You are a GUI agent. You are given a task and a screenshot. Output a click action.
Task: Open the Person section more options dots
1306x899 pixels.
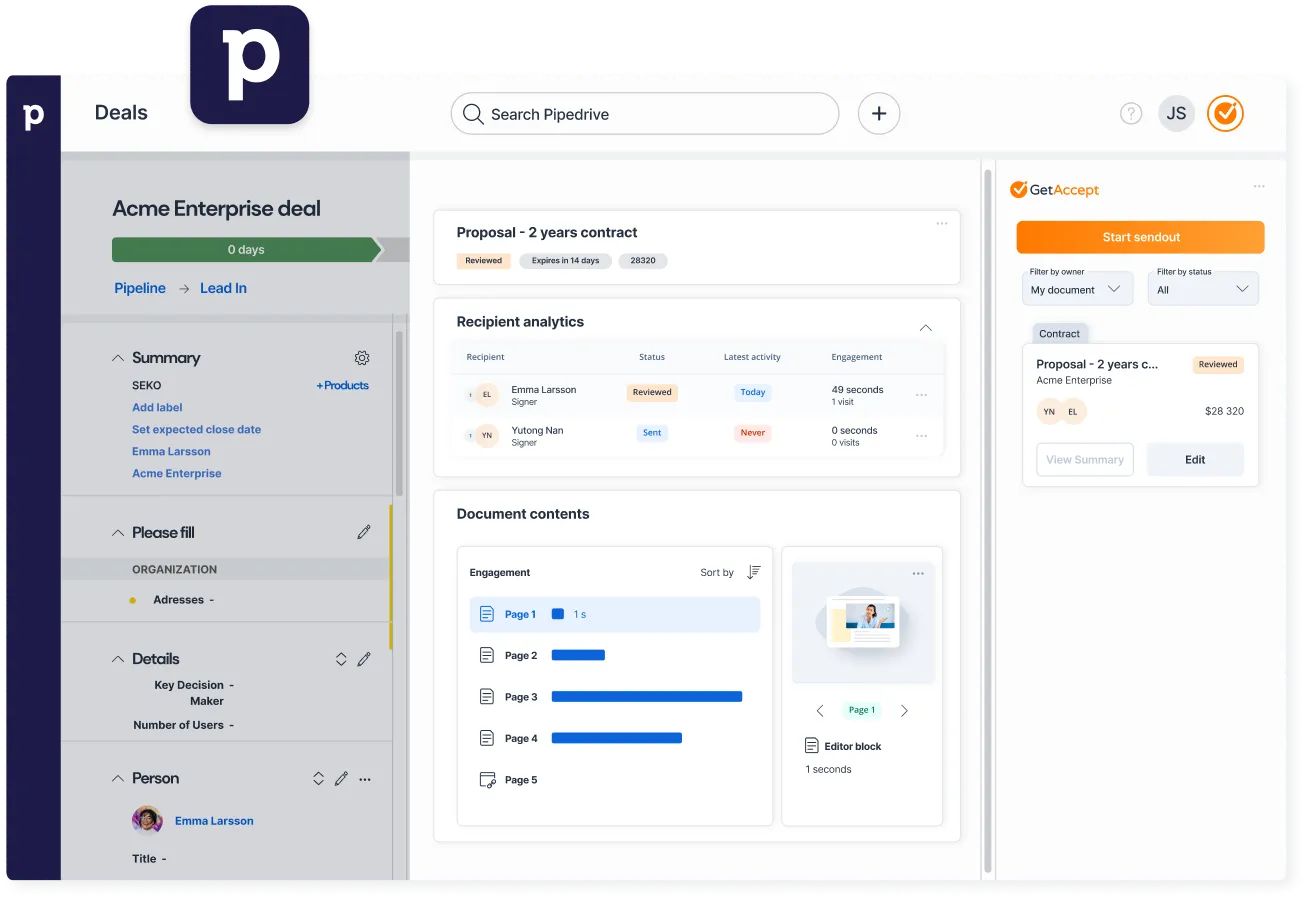(365, 779)
